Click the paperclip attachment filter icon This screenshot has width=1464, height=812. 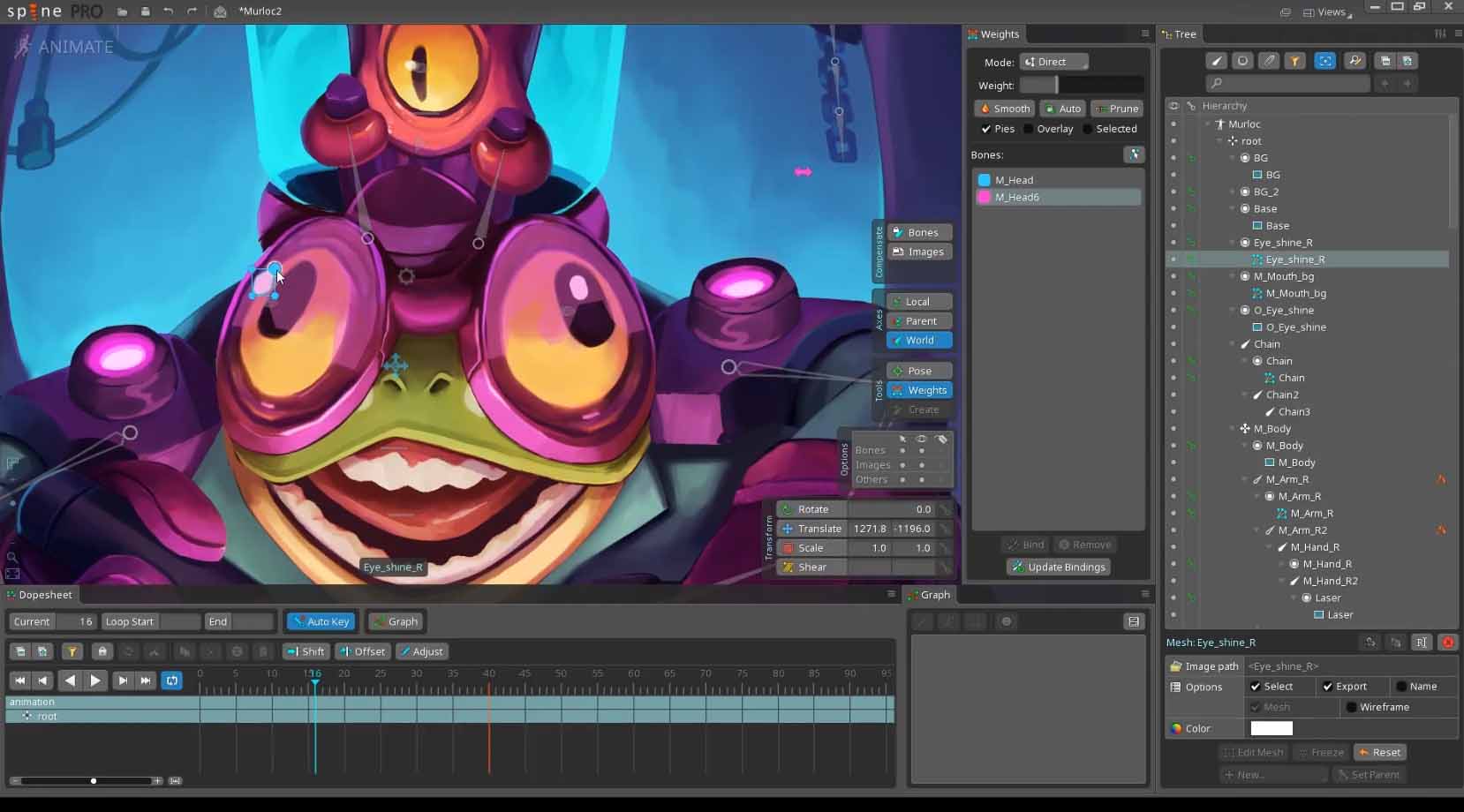(x=1269, y=61)
